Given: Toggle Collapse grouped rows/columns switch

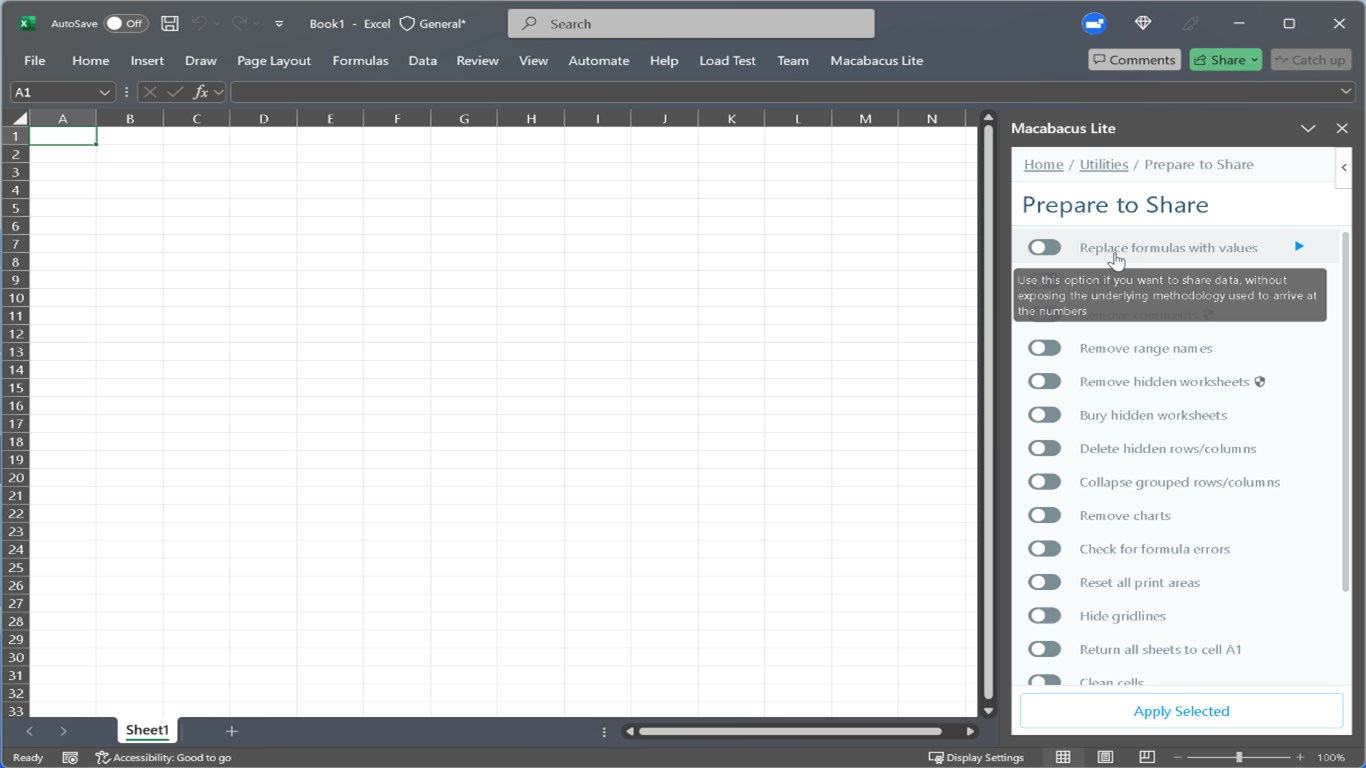Looking at the screenshot, I should pos(1044,482).
